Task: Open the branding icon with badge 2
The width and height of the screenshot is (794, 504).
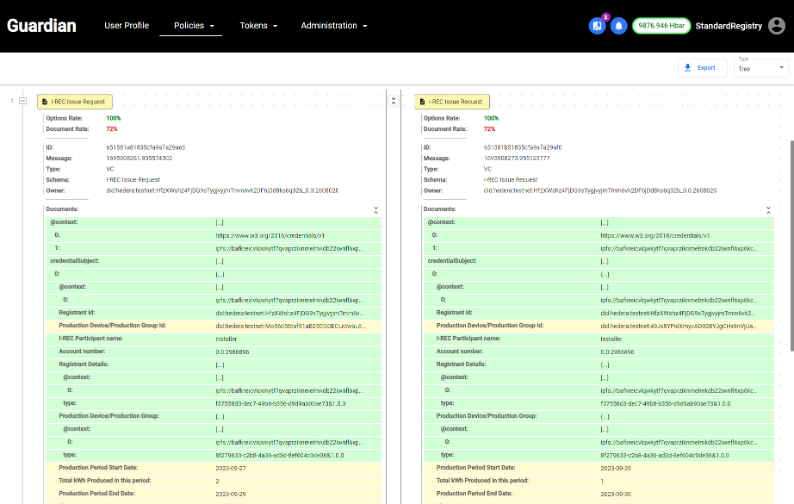Action: (598, 26)
